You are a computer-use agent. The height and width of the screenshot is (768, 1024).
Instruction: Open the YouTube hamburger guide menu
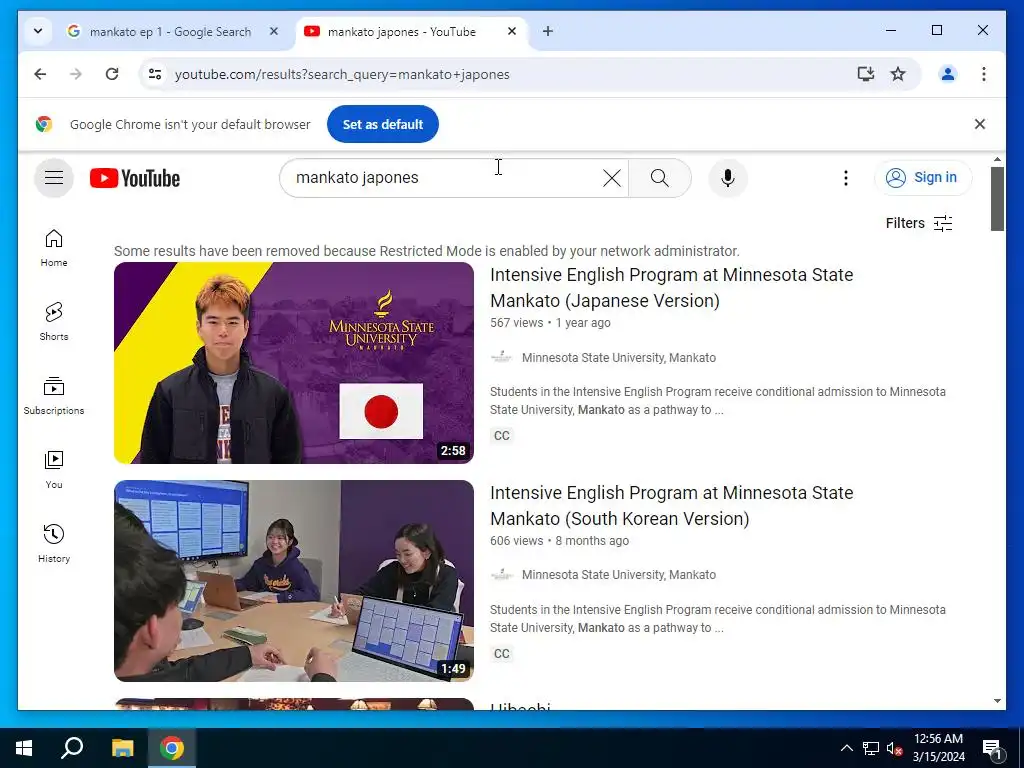(54, 178)
